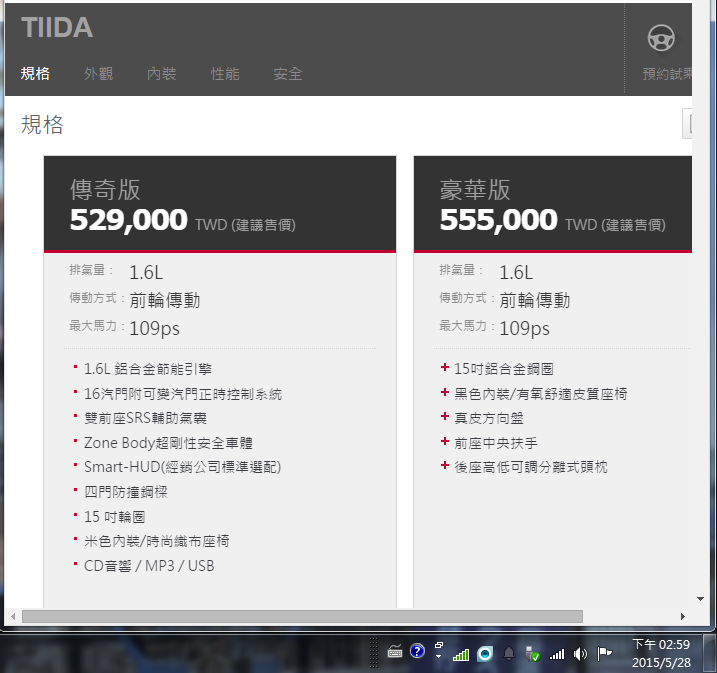Click 米色內裝/時尚織布座椅 text
Screen dimensions: 717x673
(156, 541)
